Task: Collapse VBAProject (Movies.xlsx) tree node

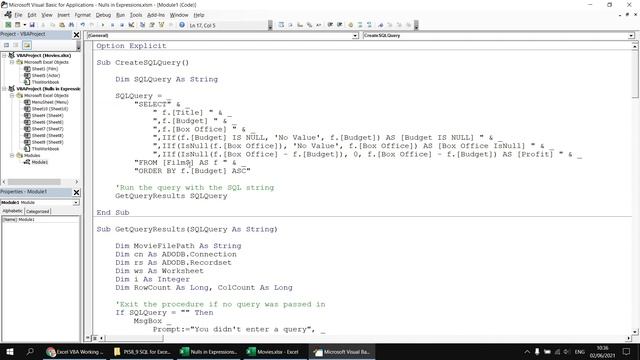Action: coord(4,55)
